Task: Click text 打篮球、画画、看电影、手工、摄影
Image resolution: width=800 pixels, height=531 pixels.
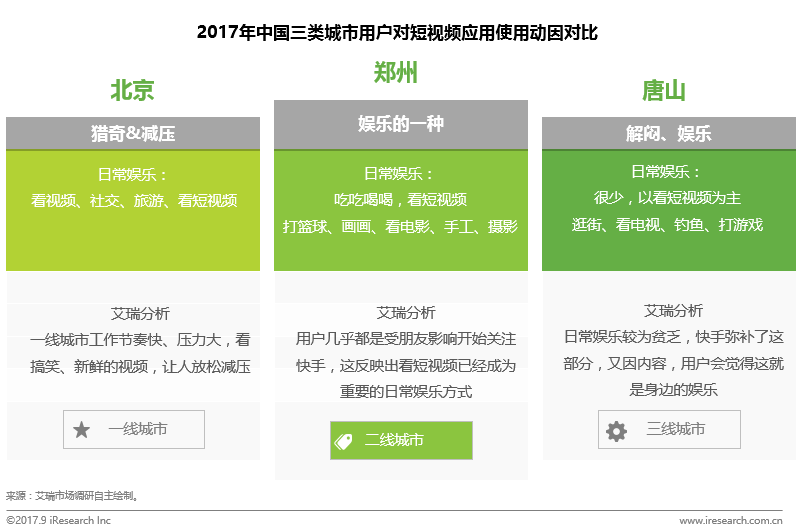Action: [x=401, y=226]
